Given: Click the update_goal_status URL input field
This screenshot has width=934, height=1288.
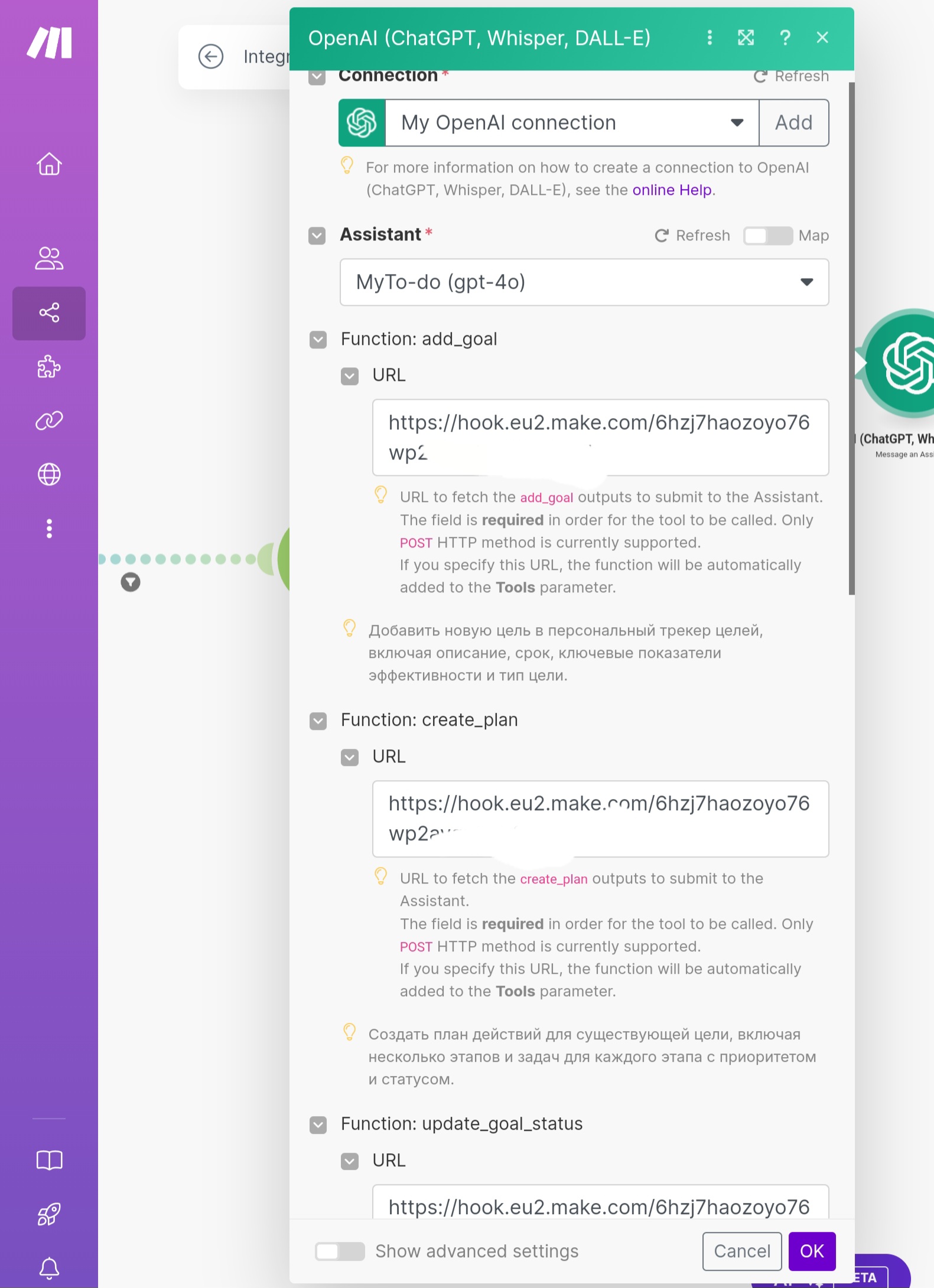Looking at the screenshot, I should click(600, 1202).
